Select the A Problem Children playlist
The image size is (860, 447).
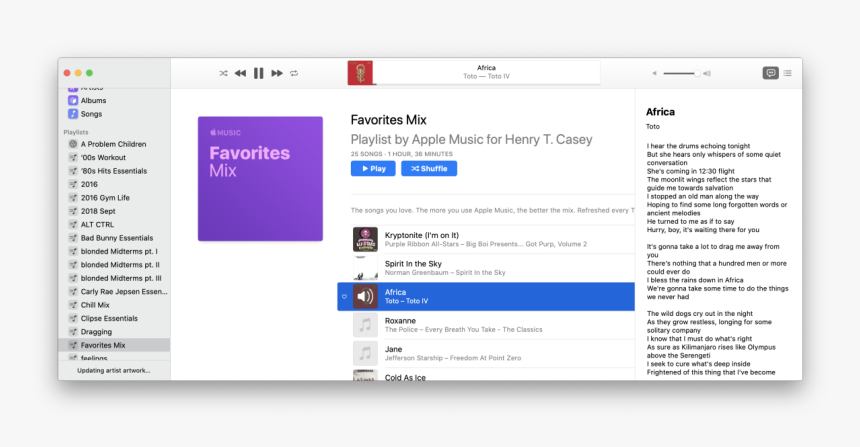(x=115, y=144)
